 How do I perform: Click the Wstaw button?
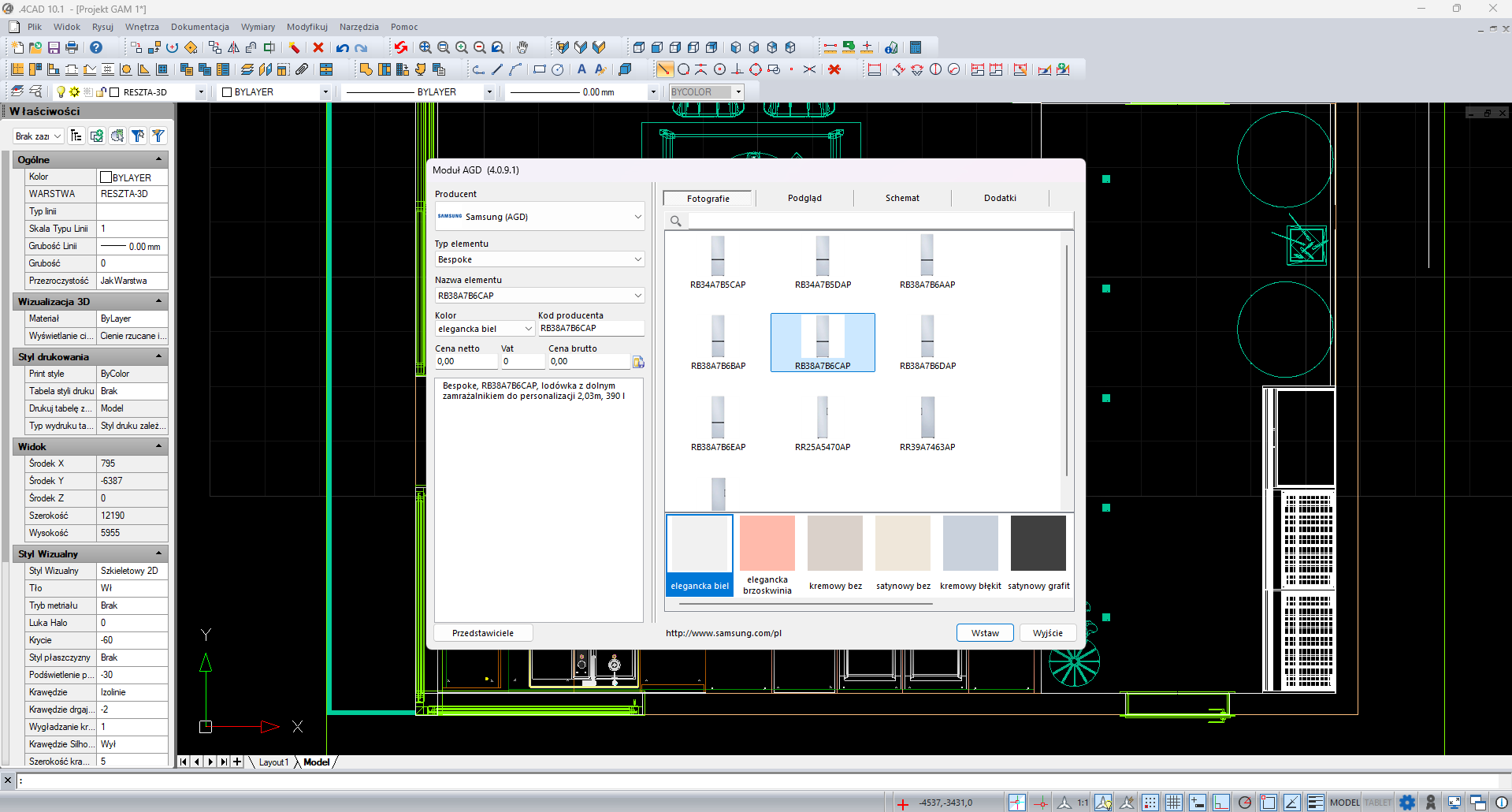(985, 633)
